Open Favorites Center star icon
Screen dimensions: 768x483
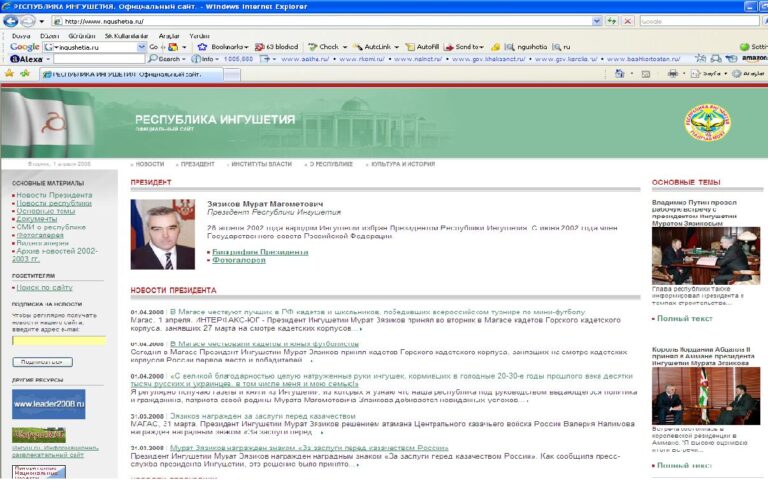(9, 73)
